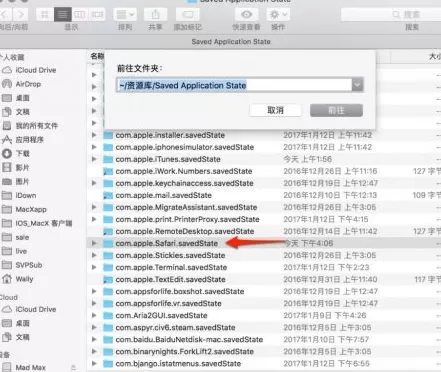Click the Share toolbar icon
441x372 pixels.
[x=155, y=15]
